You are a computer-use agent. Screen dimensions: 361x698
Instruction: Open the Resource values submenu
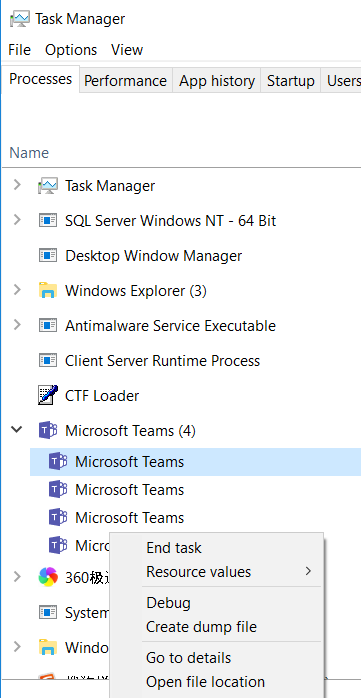point(199,572)
